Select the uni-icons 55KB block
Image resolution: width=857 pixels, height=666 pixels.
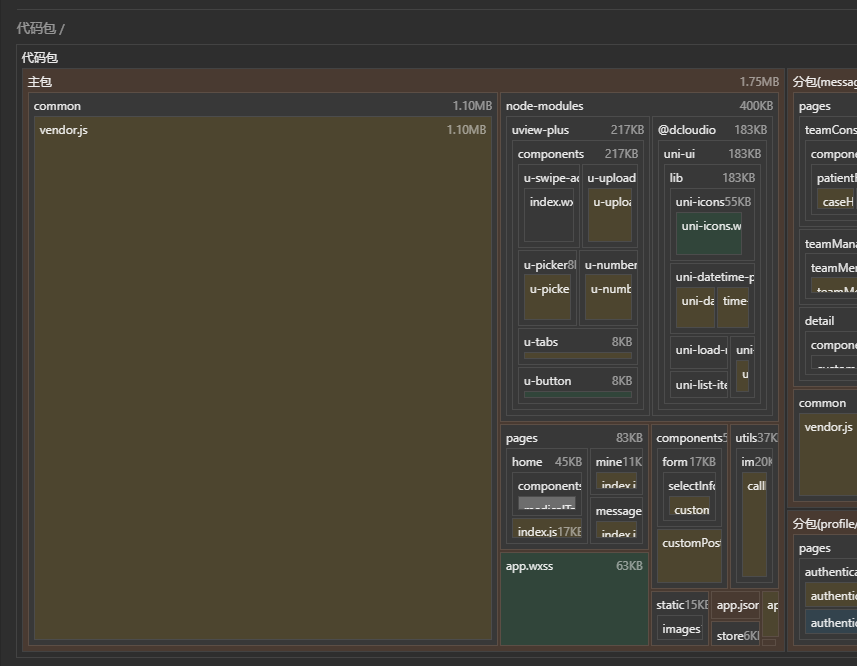click(700, 202)
